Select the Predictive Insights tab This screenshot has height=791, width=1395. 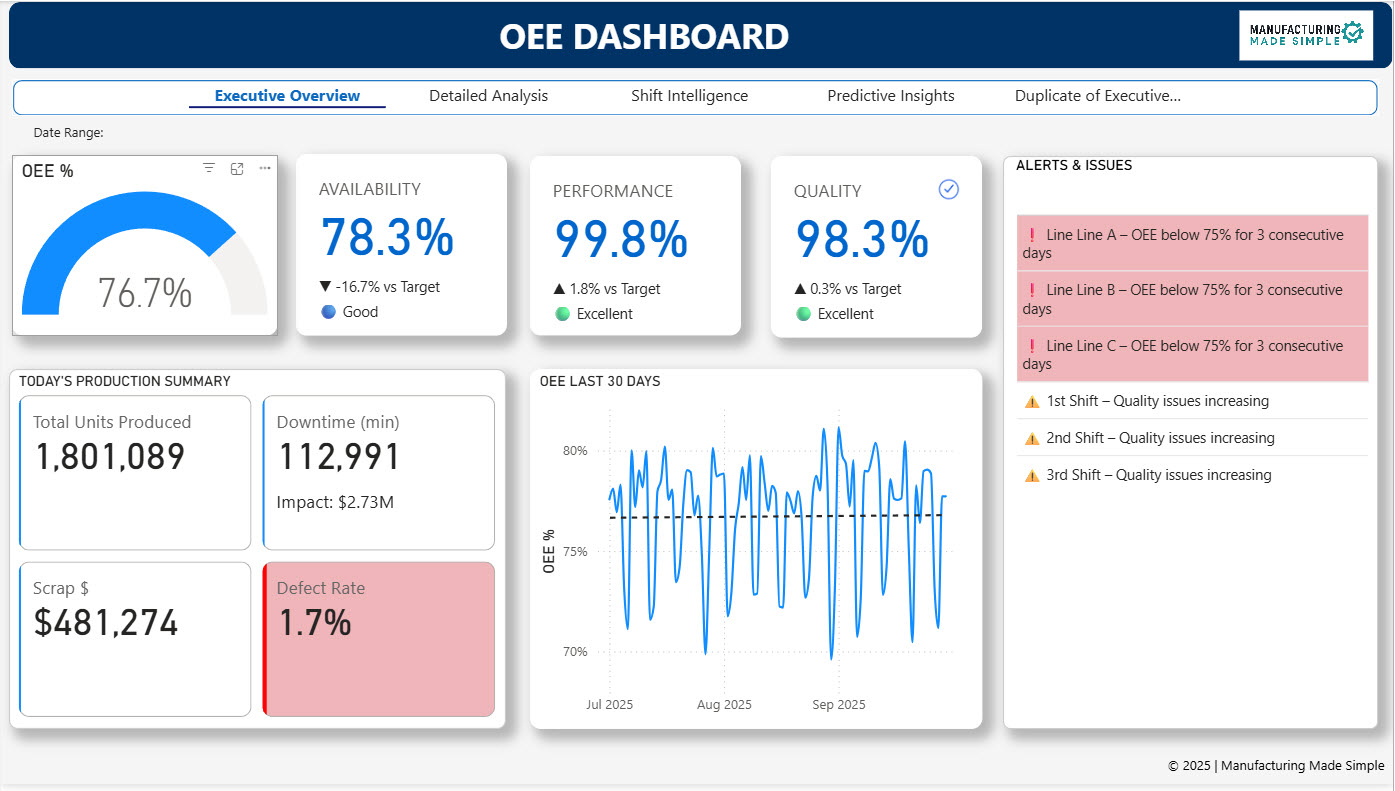pos(890,95)
